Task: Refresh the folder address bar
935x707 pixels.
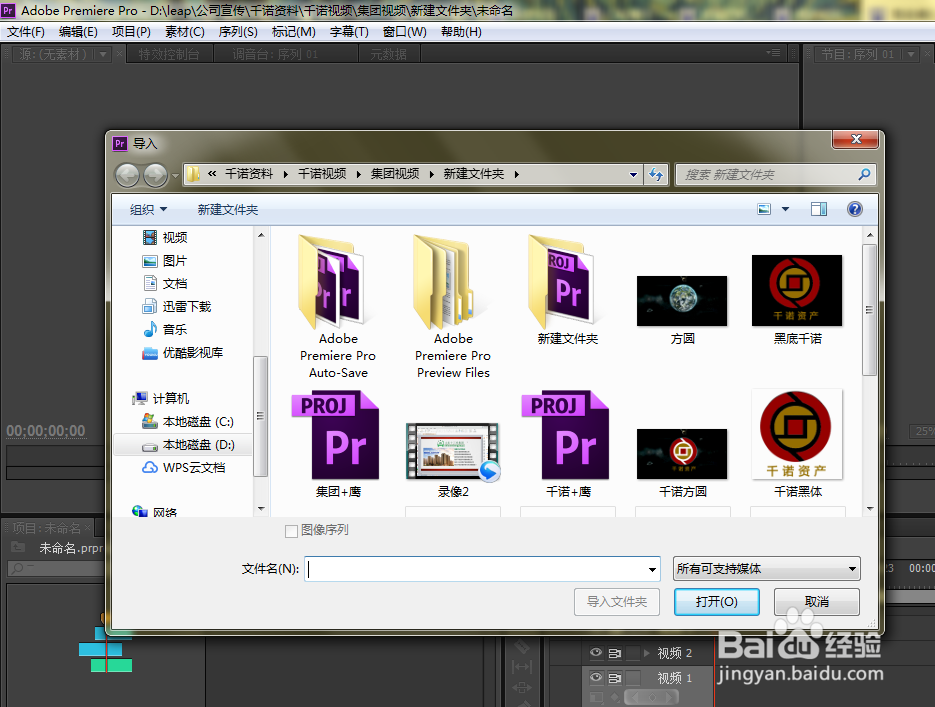Action: pyautogui.click(x=656, y=175)
